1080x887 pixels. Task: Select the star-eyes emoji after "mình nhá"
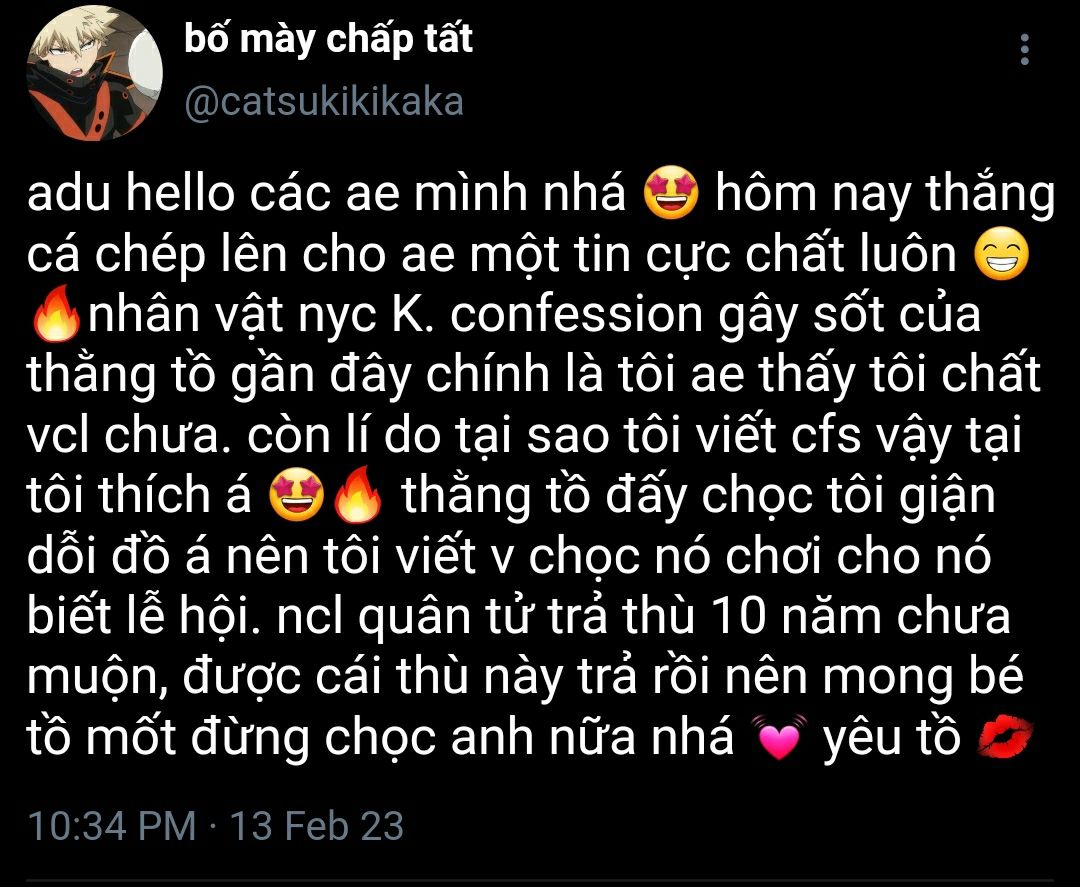[671, 194]
